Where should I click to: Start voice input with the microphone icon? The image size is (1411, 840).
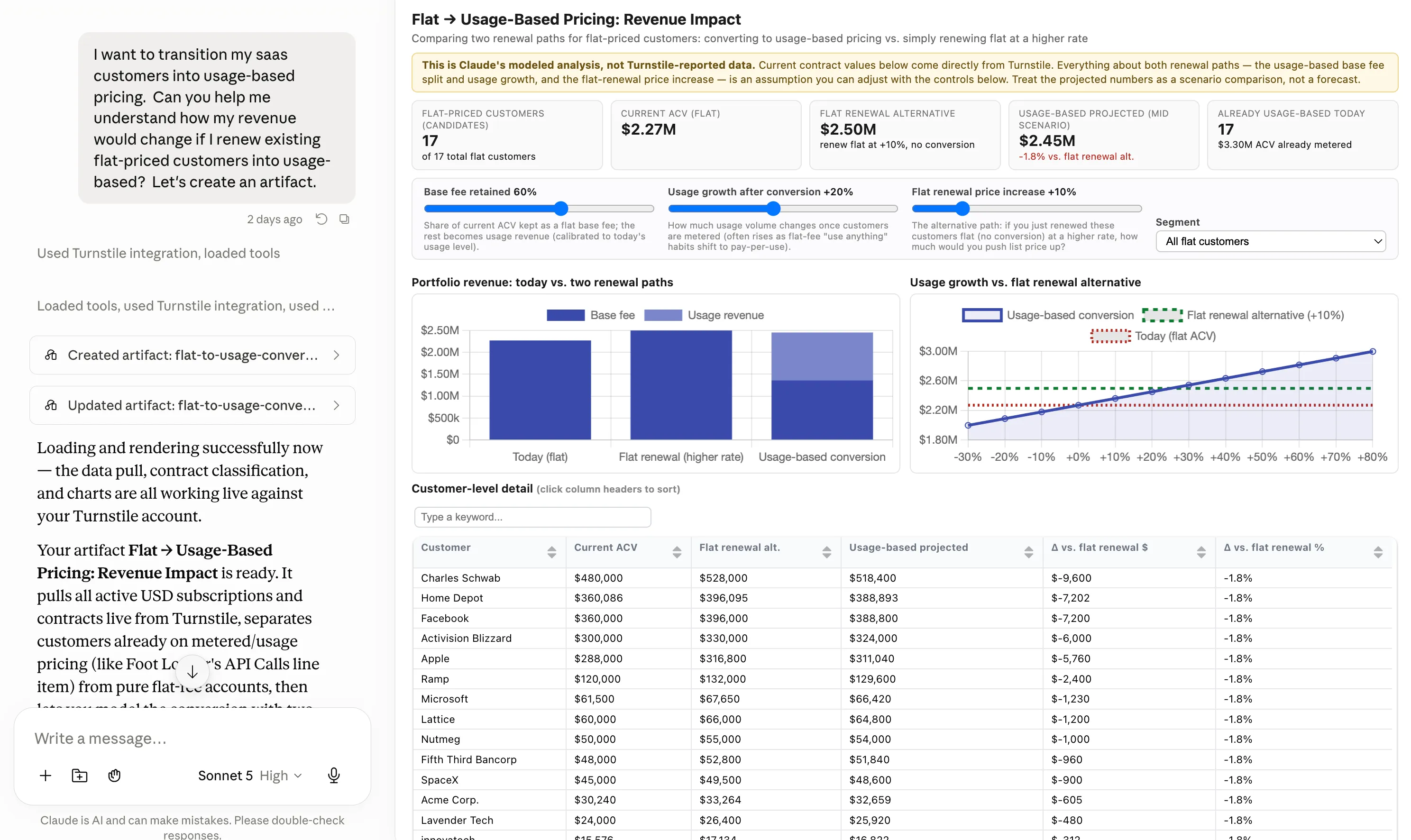tap(334, 776)
